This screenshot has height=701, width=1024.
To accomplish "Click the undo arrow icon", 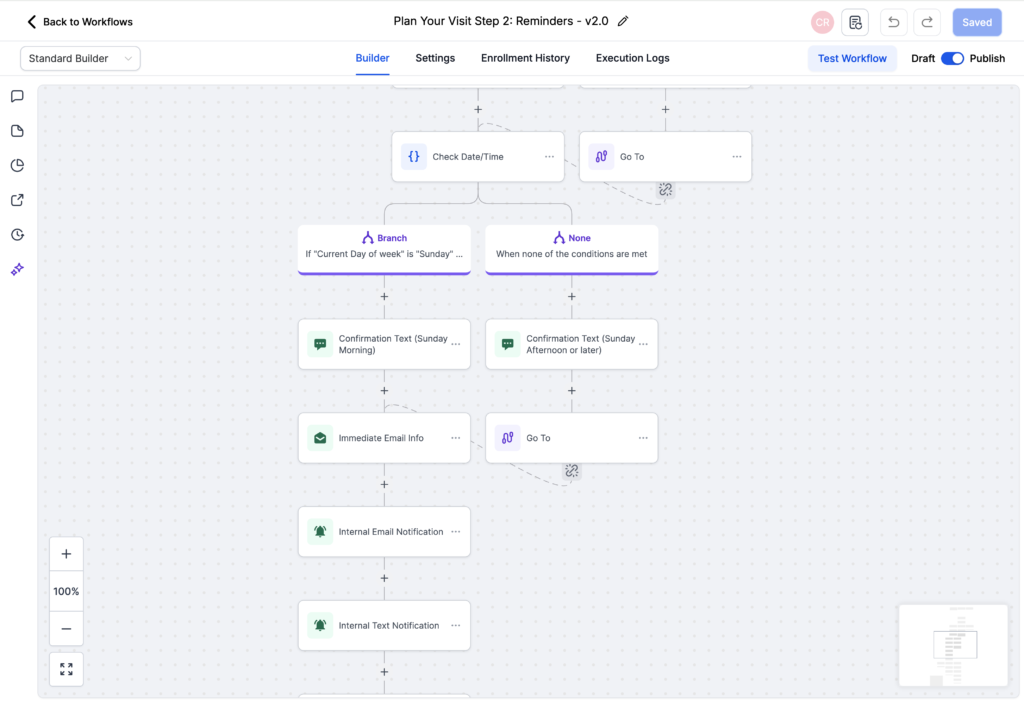I will tap(893, 22).
